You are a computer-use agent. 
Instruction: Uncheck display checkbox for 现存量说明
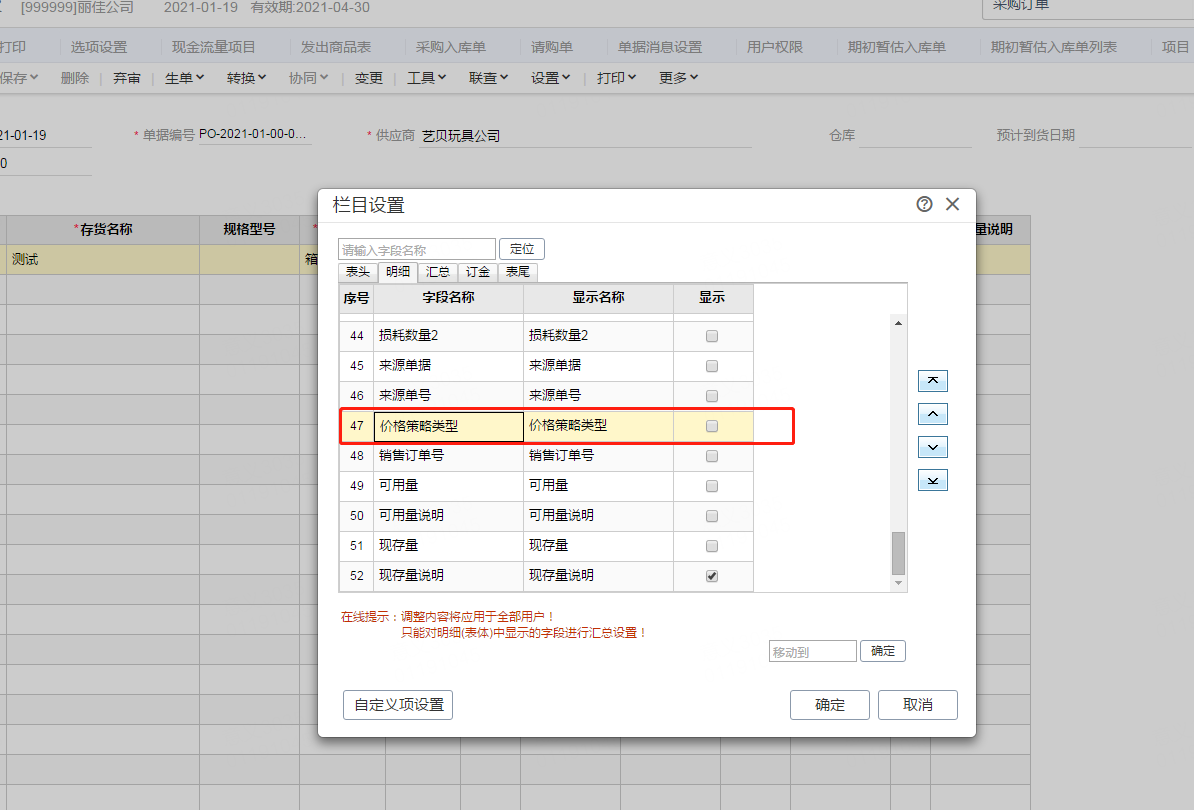712,576
